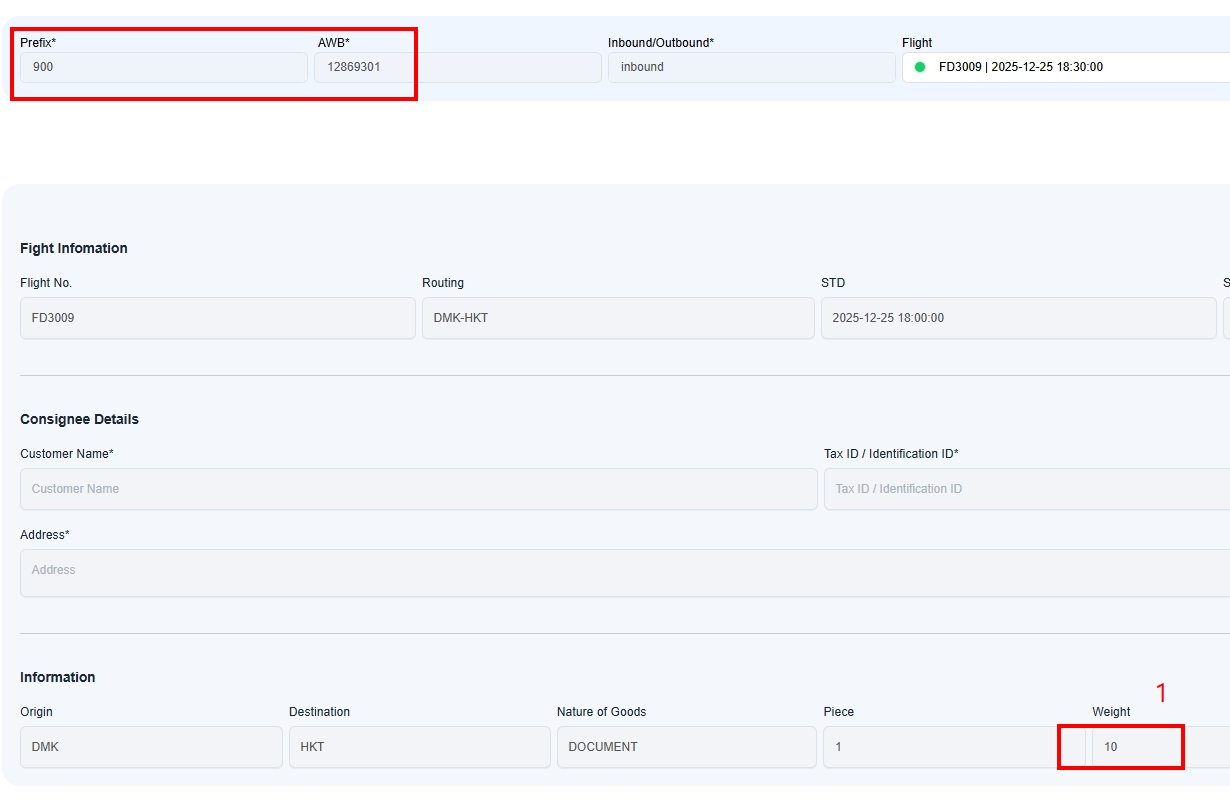Select the Routing field DMK-HKT
1230x809 pixels.
pyautogui.click(x=618, y=318)
